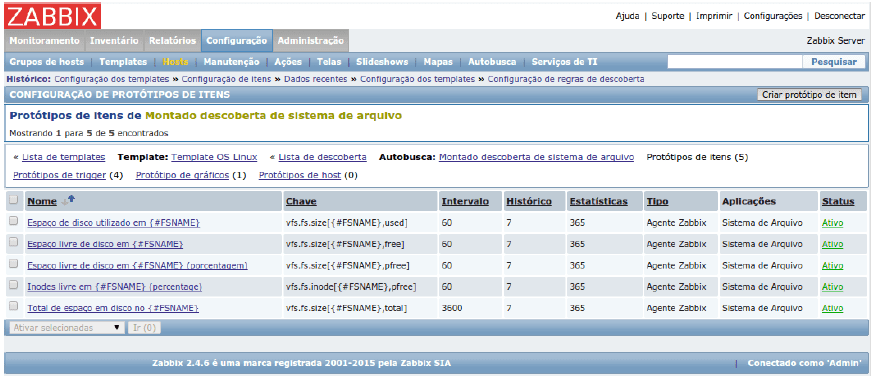
Task: Click the Pesquisar search button
Action: (x=834, y=62)
